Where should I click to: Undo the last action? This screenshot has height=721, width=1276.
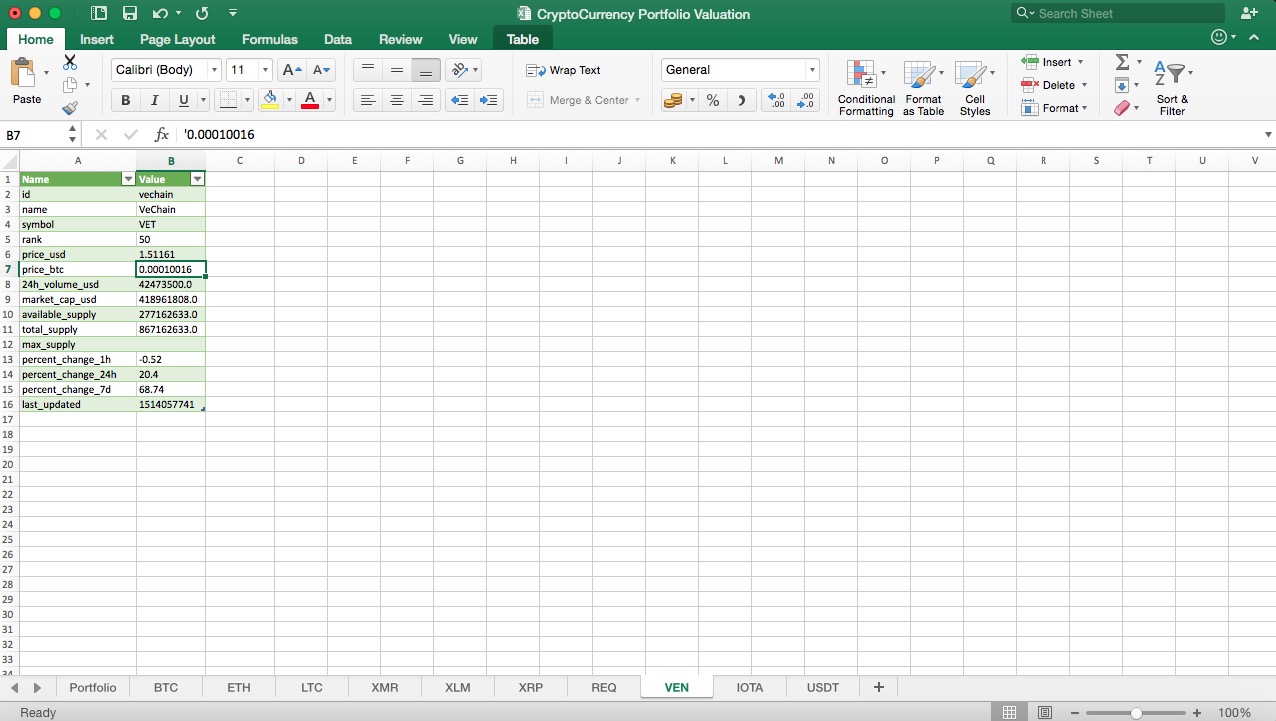click(x=161, y=13)
